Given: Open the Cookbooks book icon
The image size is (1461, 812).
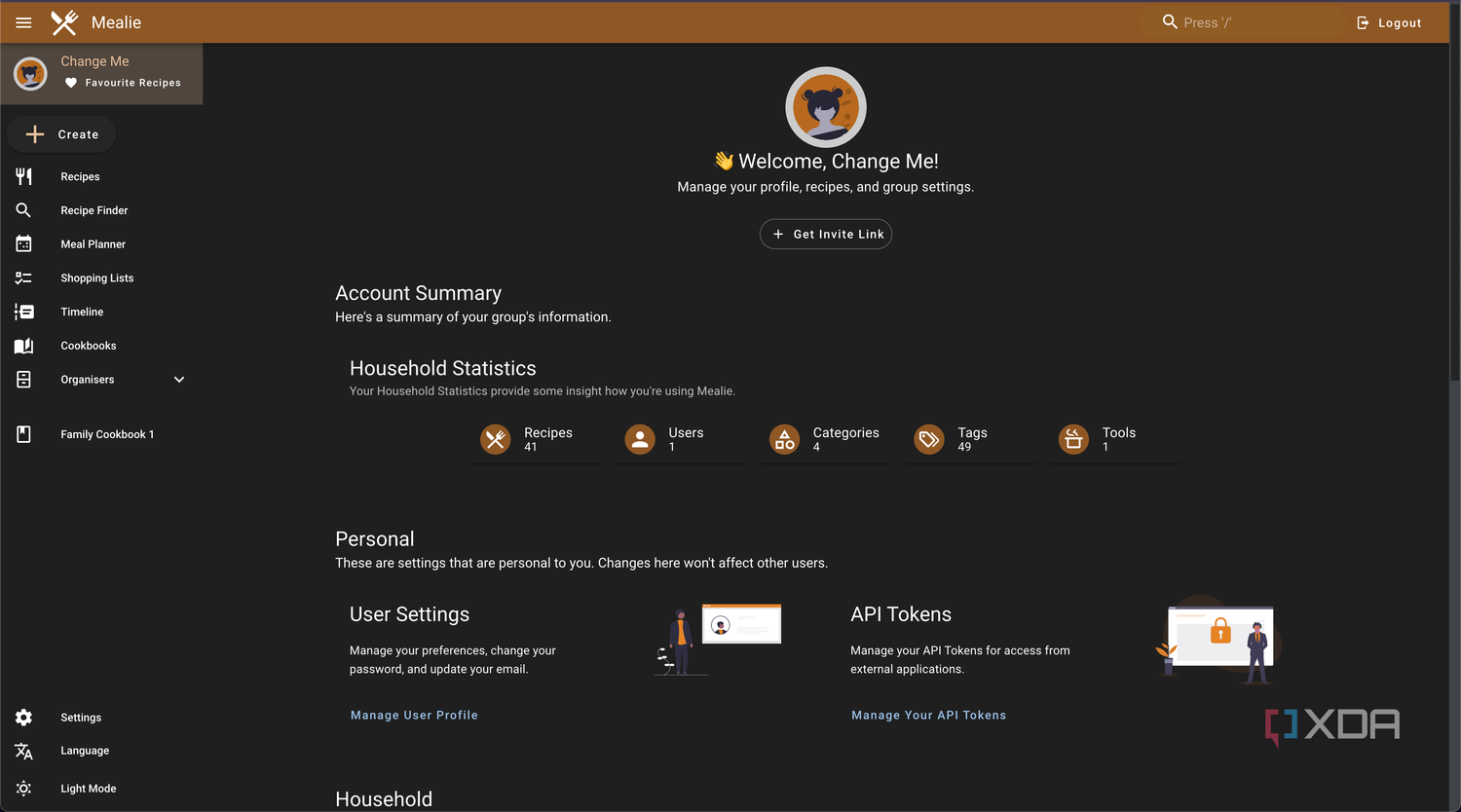Looking at the screenshot, I should click(23, 346).
